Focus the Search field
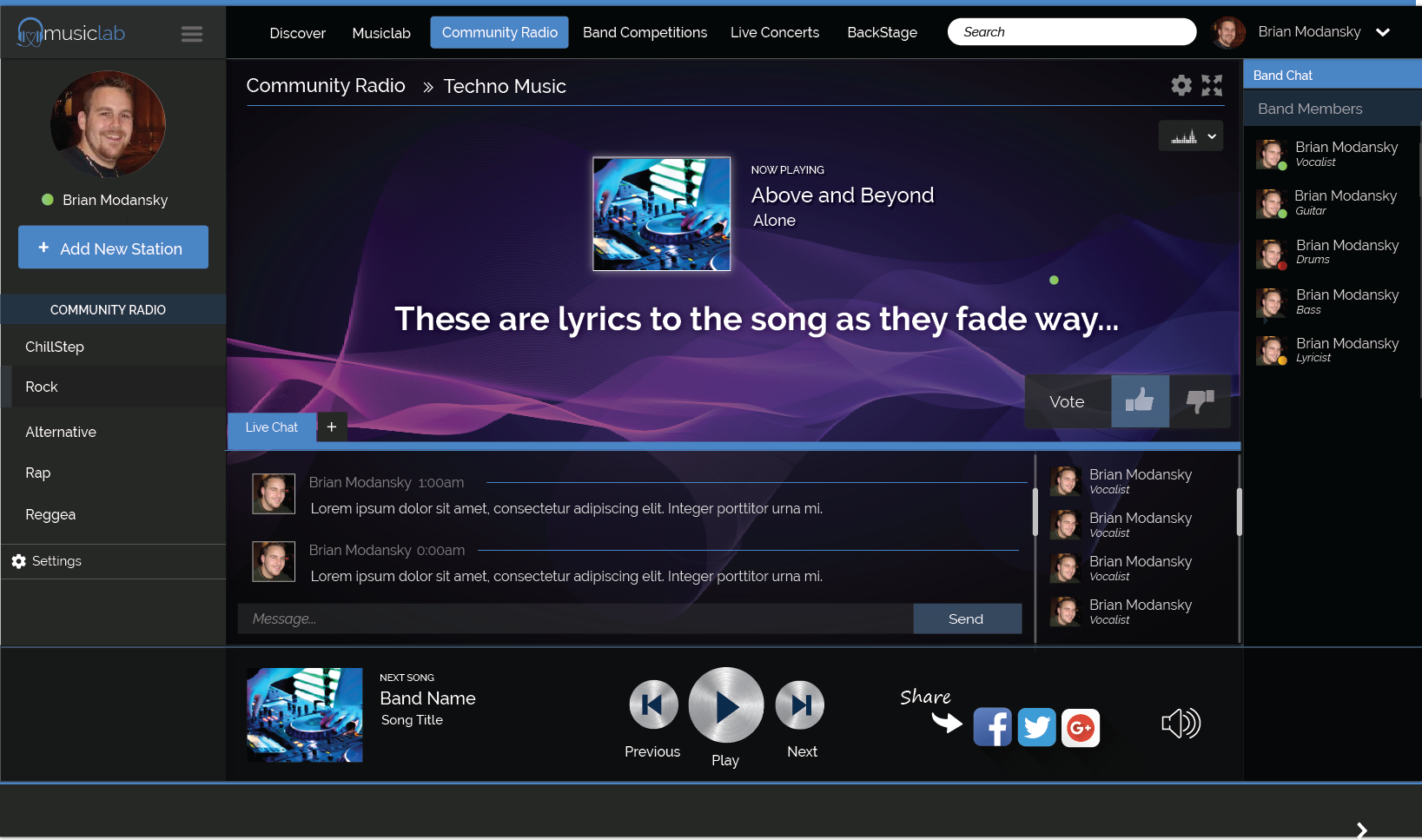 [1072, 32]
